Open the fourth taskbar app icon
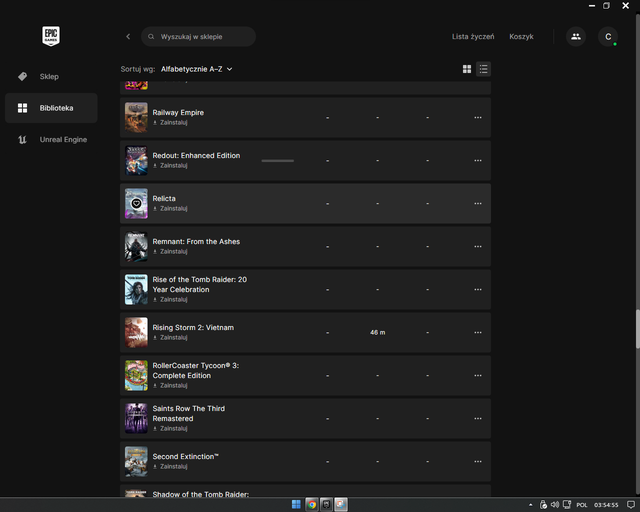640x512 pixels. (x=341, y=505)
